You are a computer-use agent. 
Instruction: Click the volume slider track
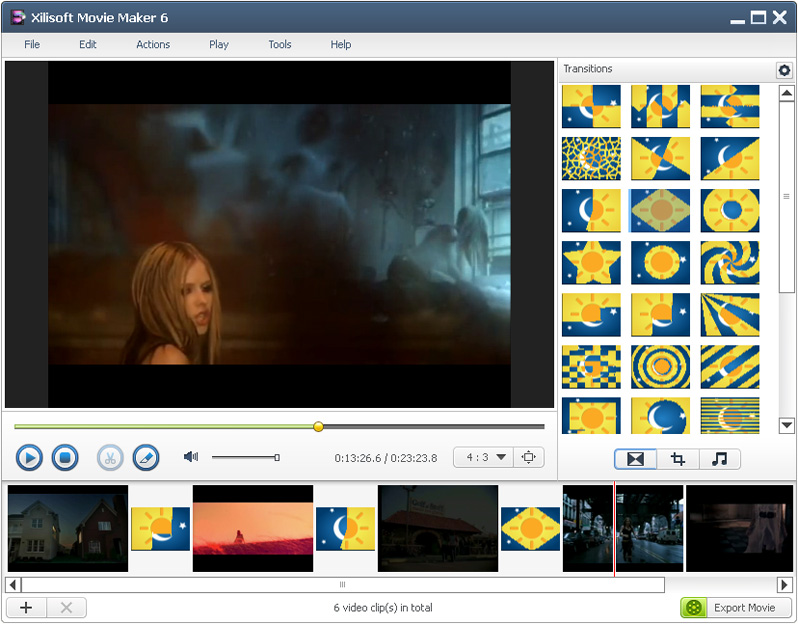tap(245, 457)
